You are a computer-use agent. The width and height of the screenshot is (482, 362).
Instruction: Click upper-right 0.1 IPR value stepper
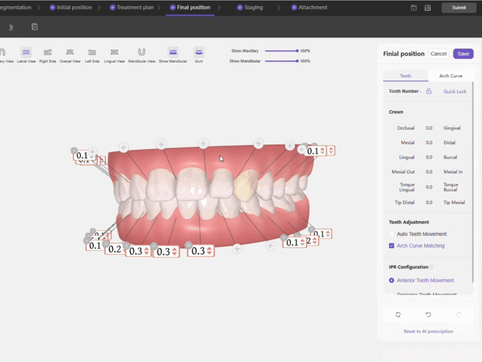tap(322, 151)
